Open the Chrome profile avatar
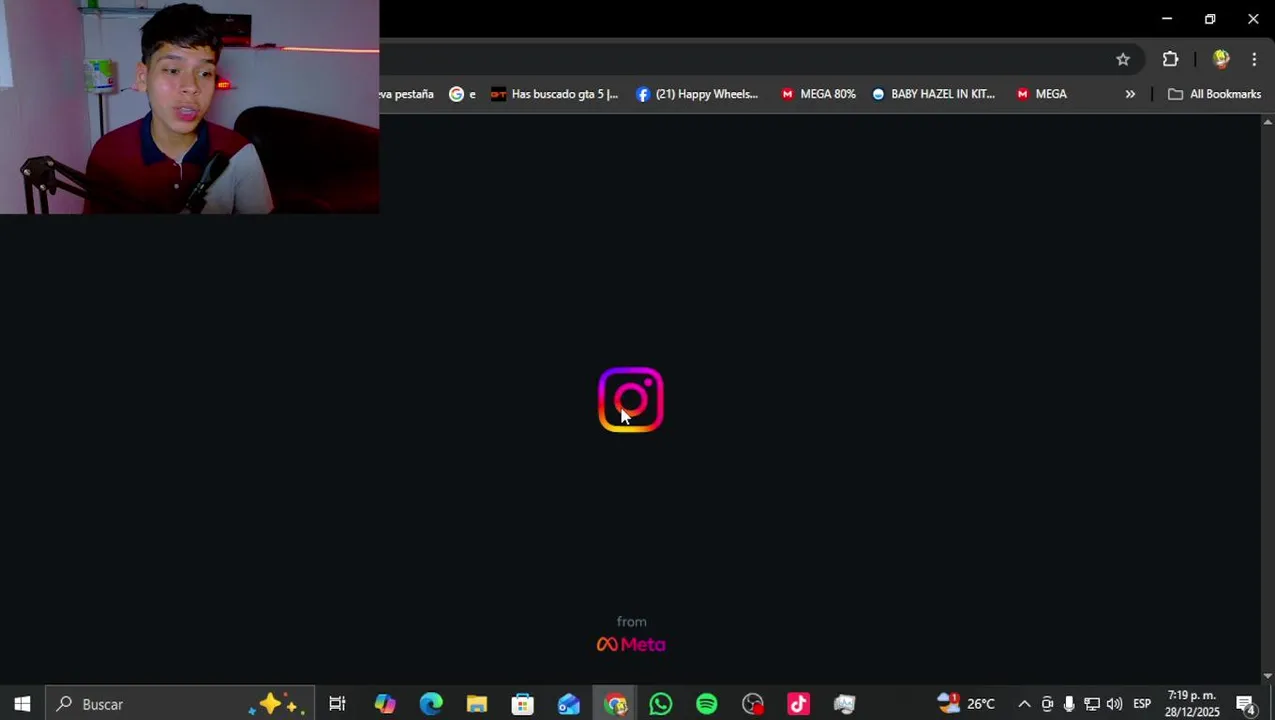This screenshot has height=720, width=1275. click(1220, 59)
